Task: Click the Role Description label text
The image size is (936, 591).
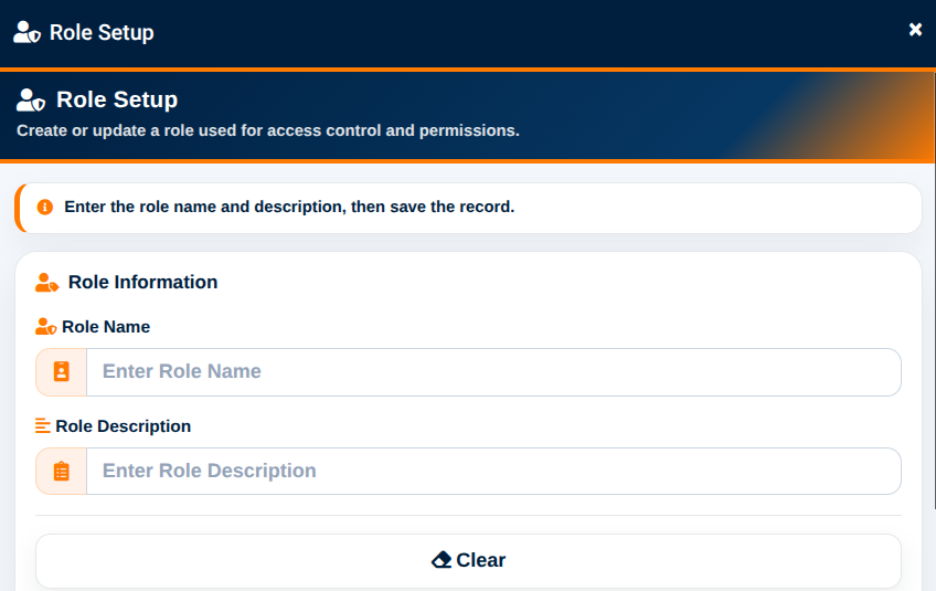Action: (x=123, y=426)
